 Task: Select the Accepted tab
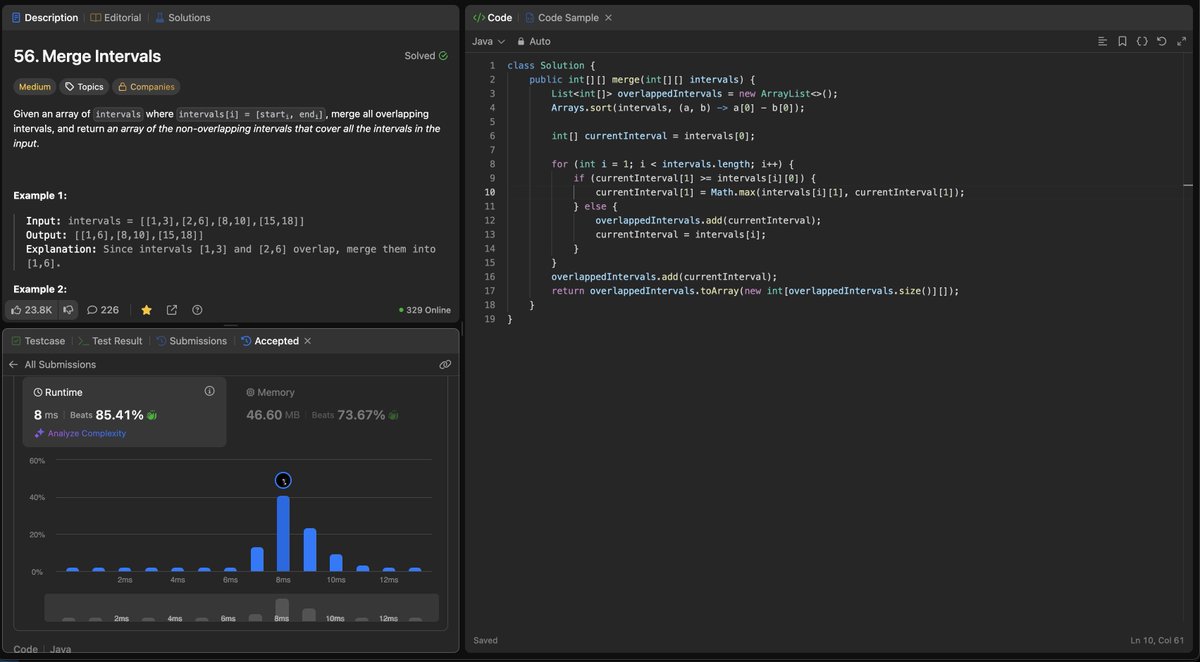coord(270,341)
